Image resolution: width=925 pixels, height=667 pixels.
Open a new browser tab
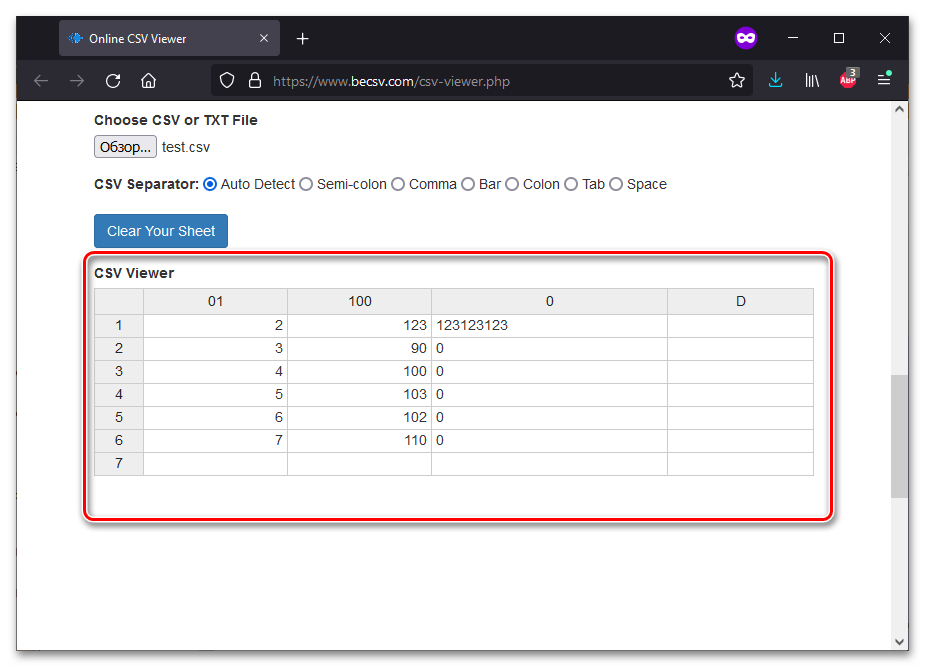point(303,39)
